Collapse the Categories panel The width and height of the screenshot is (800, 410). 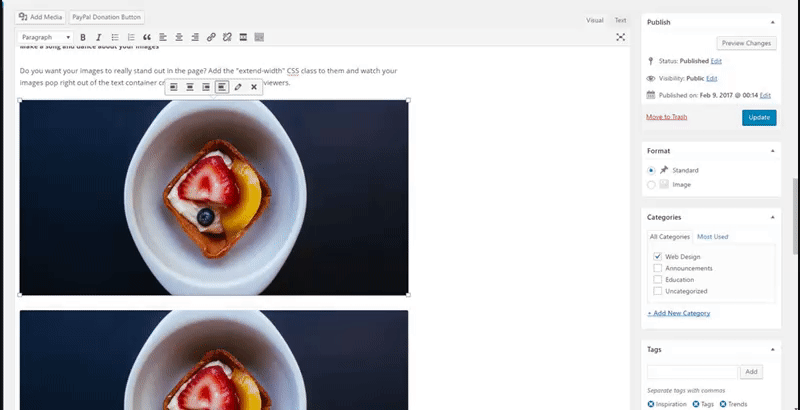(x=772, y=217)
